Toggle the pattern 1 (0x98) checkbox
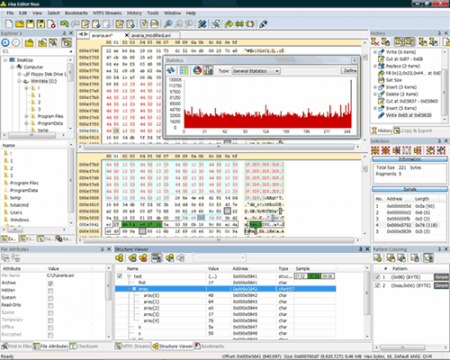 point(377,277)
